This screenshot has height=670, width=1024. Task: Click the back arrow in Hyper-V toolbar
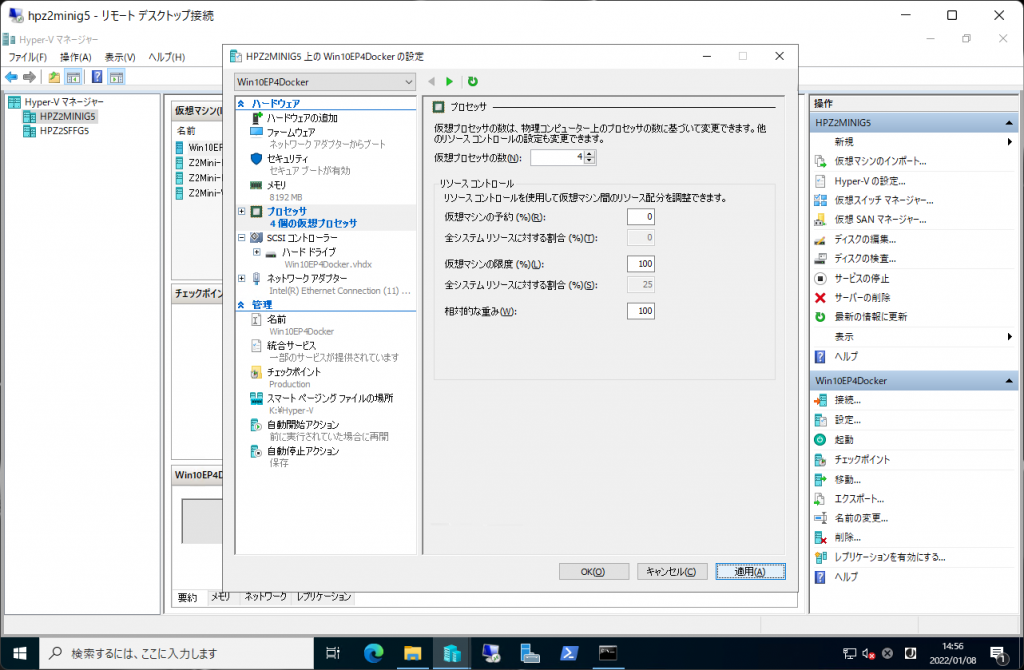click(11, 78)
